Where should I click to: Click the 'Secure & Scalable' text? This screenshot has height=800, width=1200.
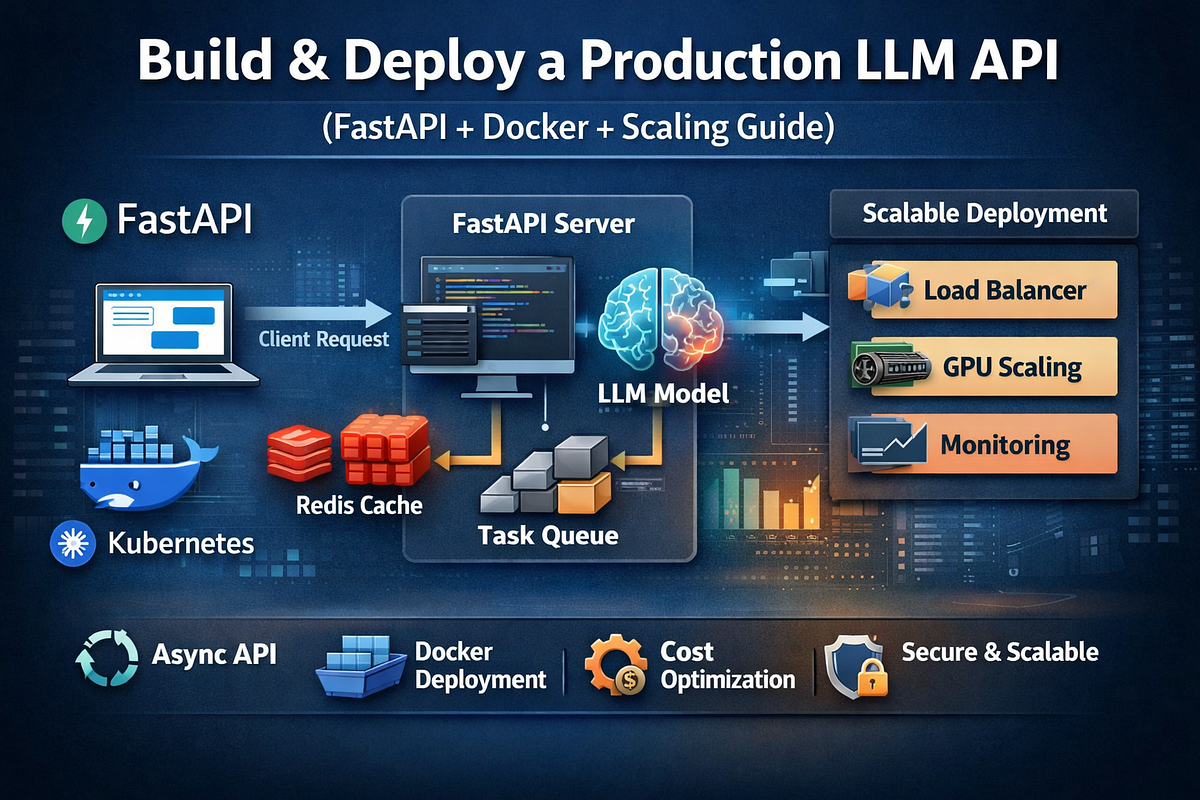point(1000,652)
